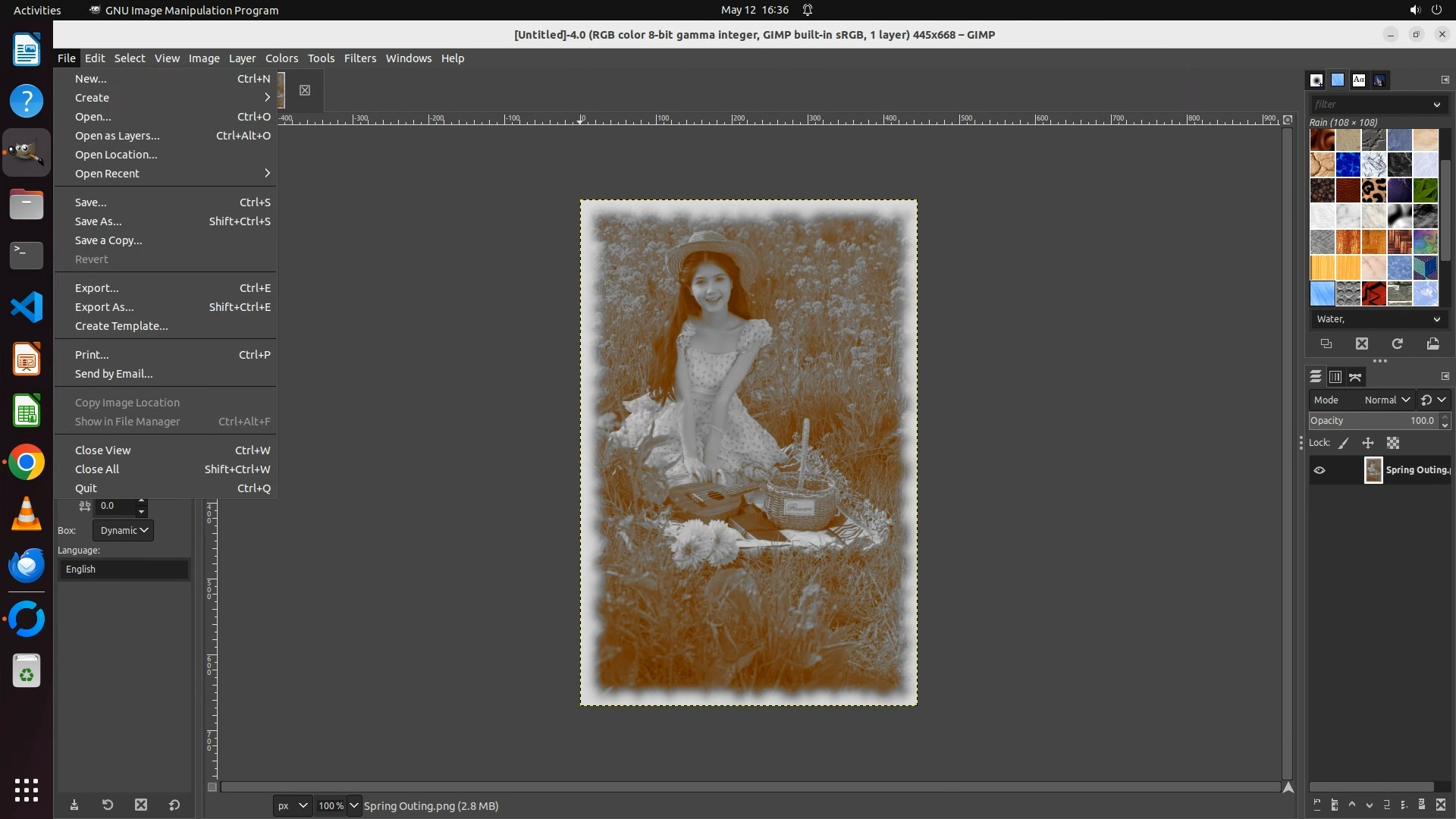Expand the Water pattern tag dropdown
This screenshot has height=819, width=1456.
pos(1436,319)
